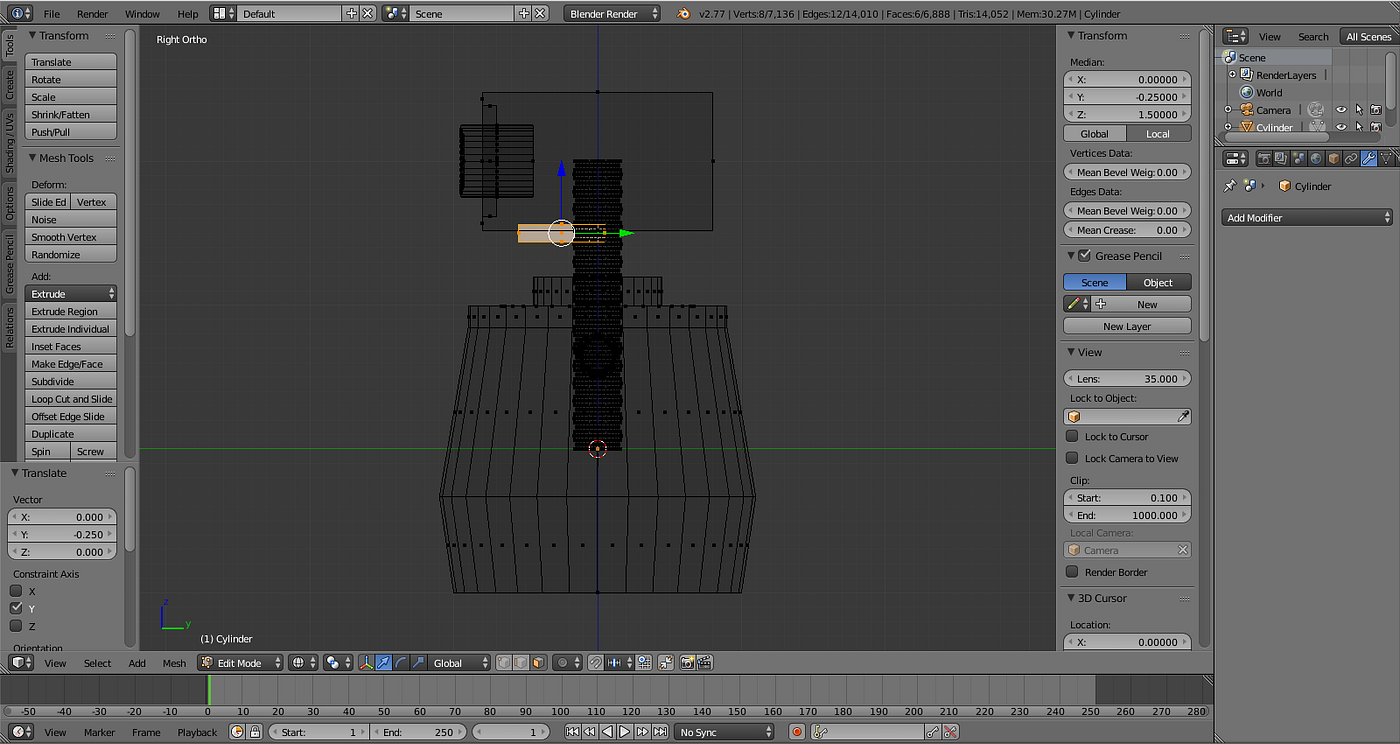Open the No Sync dropdown

coord(724,732)
